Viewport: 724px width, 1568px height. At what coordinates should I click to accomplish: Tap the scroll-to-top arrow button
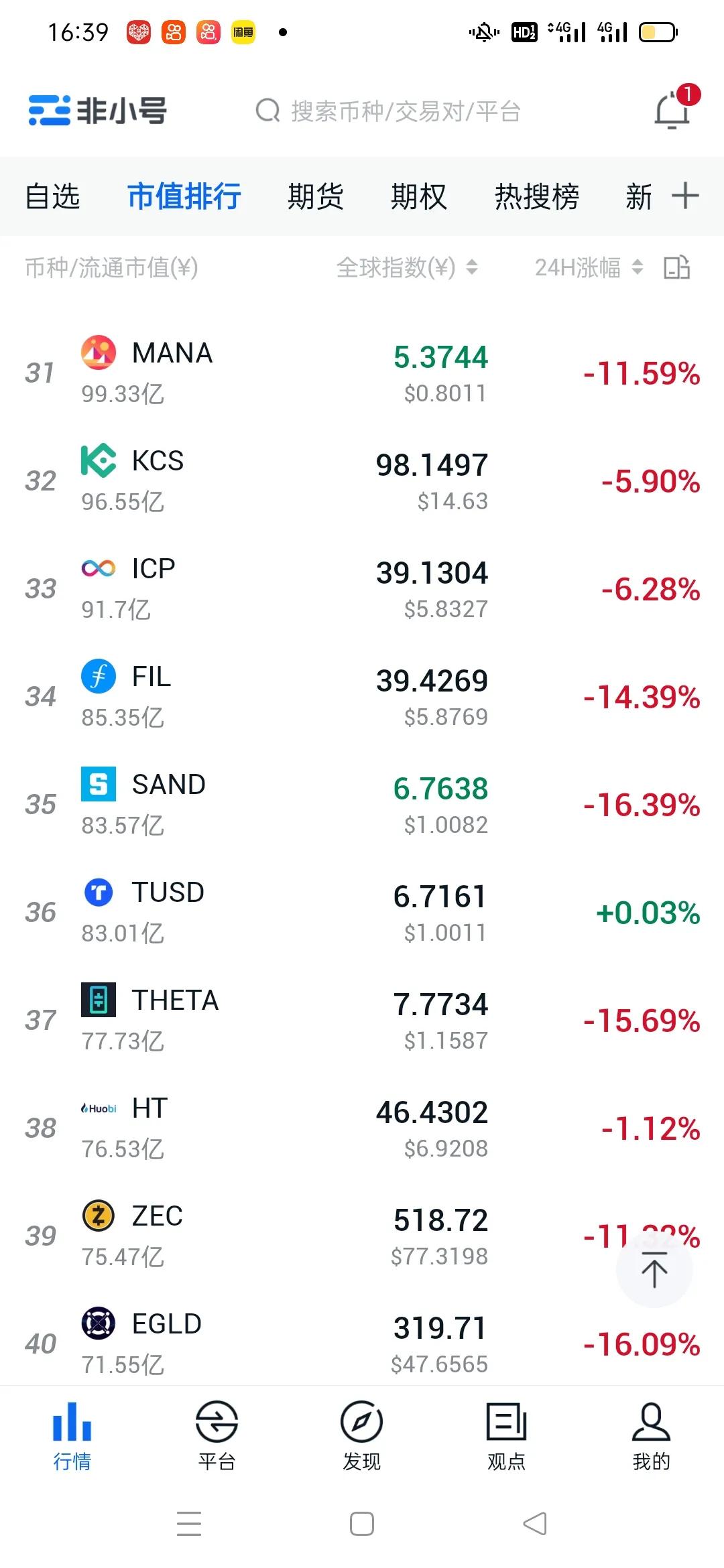click(x=654, y=1270)
